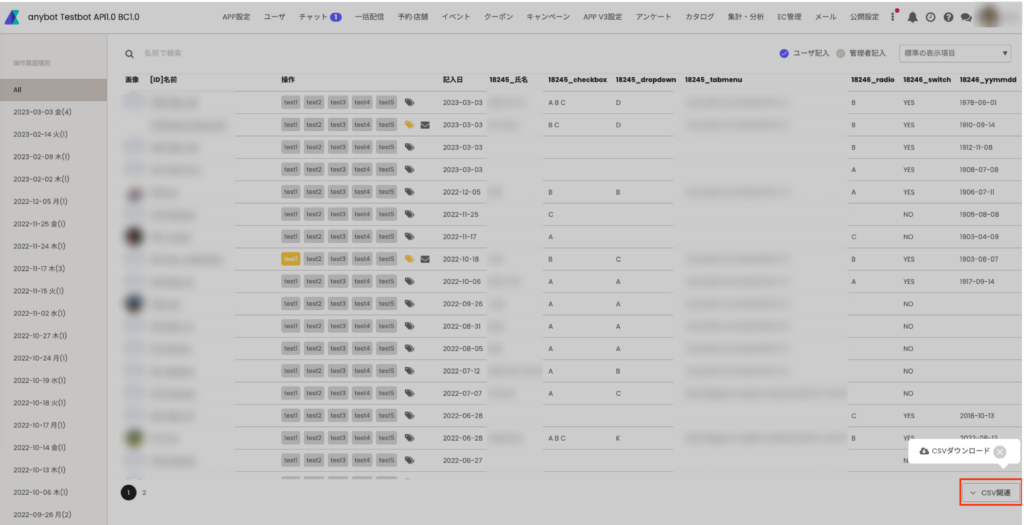Open the notifications bell icon
The width and height of the screenshot is (1024, 525).
click(912, 17)
